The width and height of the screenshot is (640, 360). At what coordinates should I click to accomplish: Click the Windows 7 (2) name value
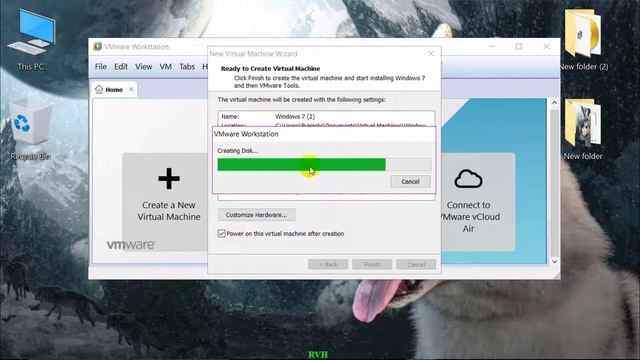point(295,116)
